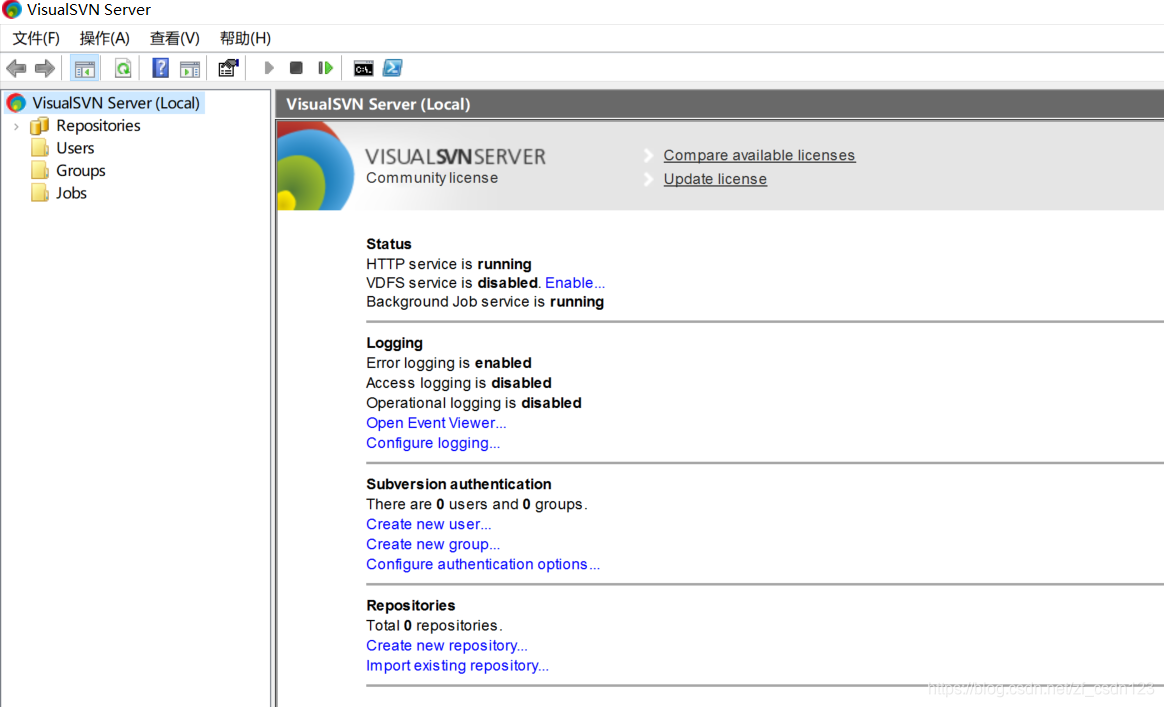Click Create new group... link
The height and width of the screenshot is (707, 1164).
pos(433,544)
